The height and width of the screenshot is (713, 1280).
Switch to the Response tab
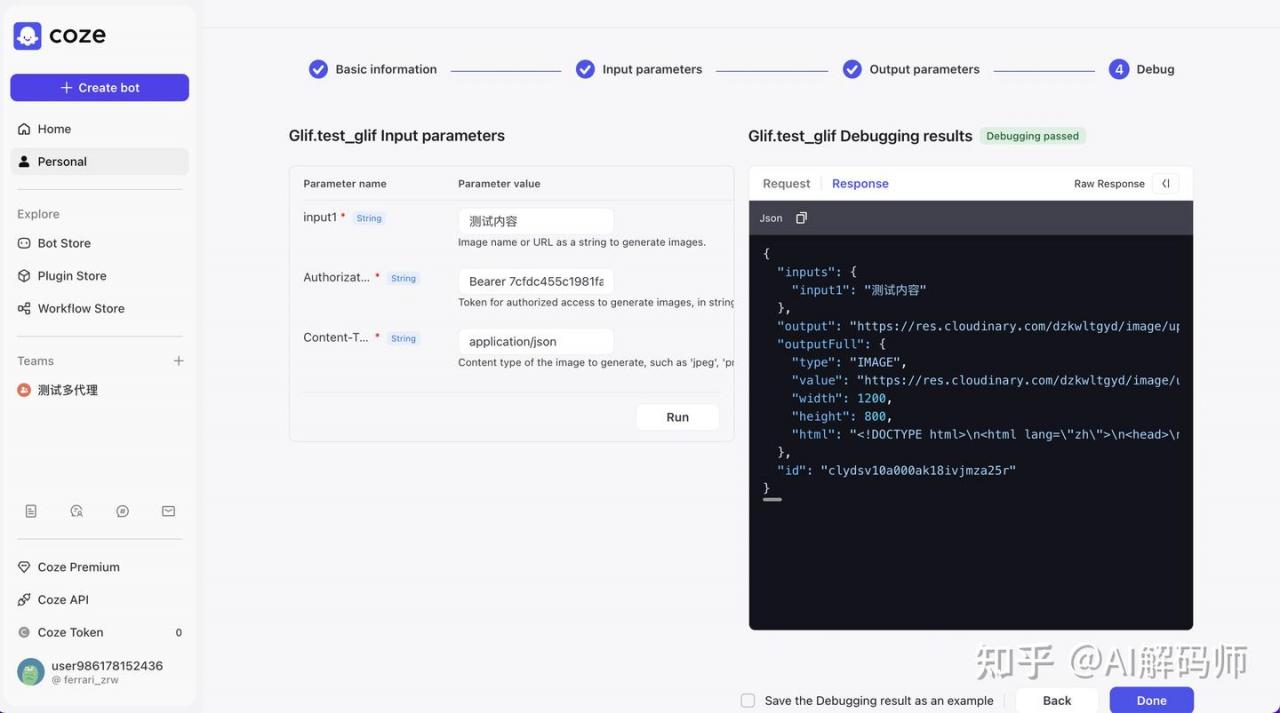click(860, 183)
